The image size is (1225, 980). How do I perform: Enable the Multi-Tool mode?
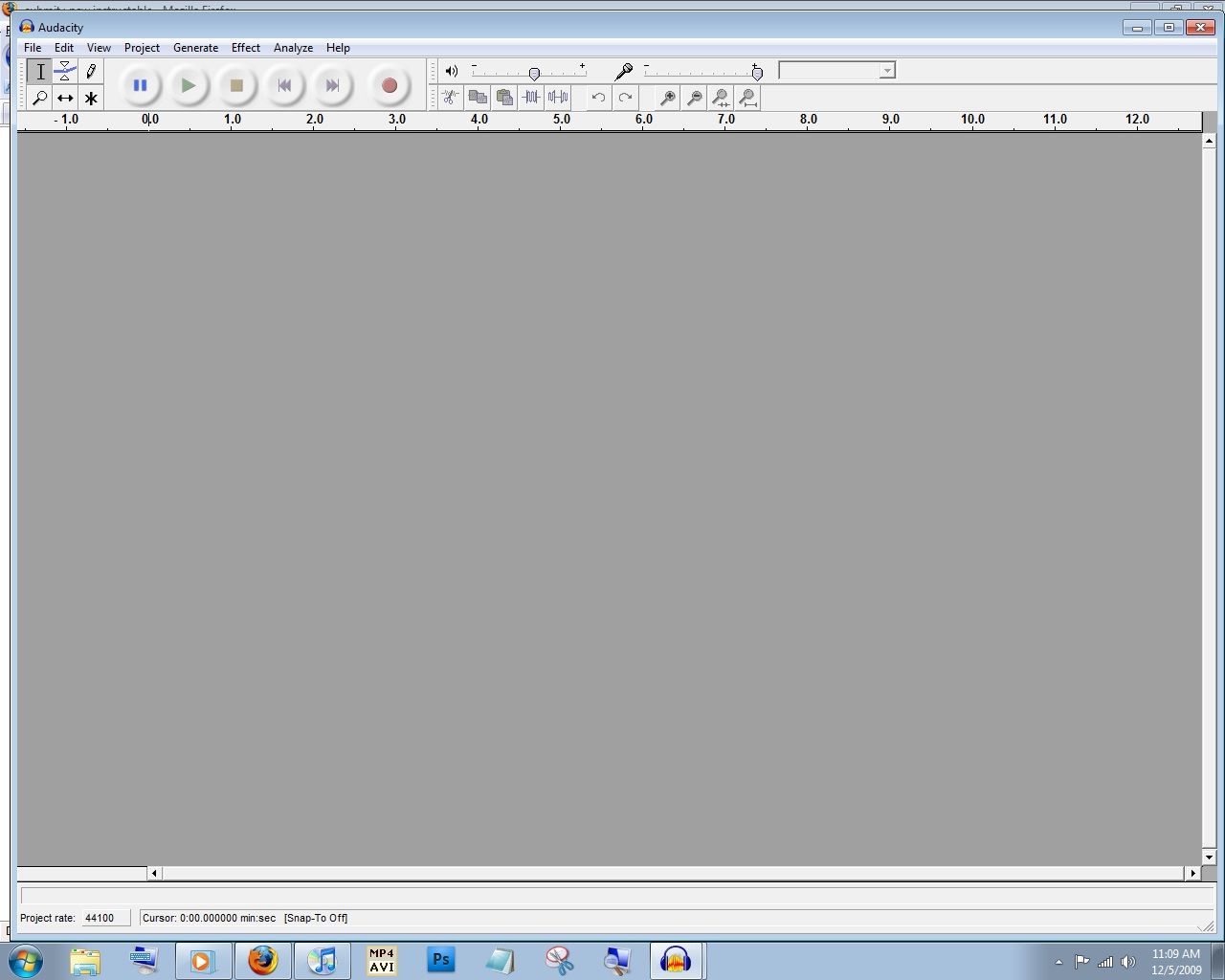click(91, 97)
